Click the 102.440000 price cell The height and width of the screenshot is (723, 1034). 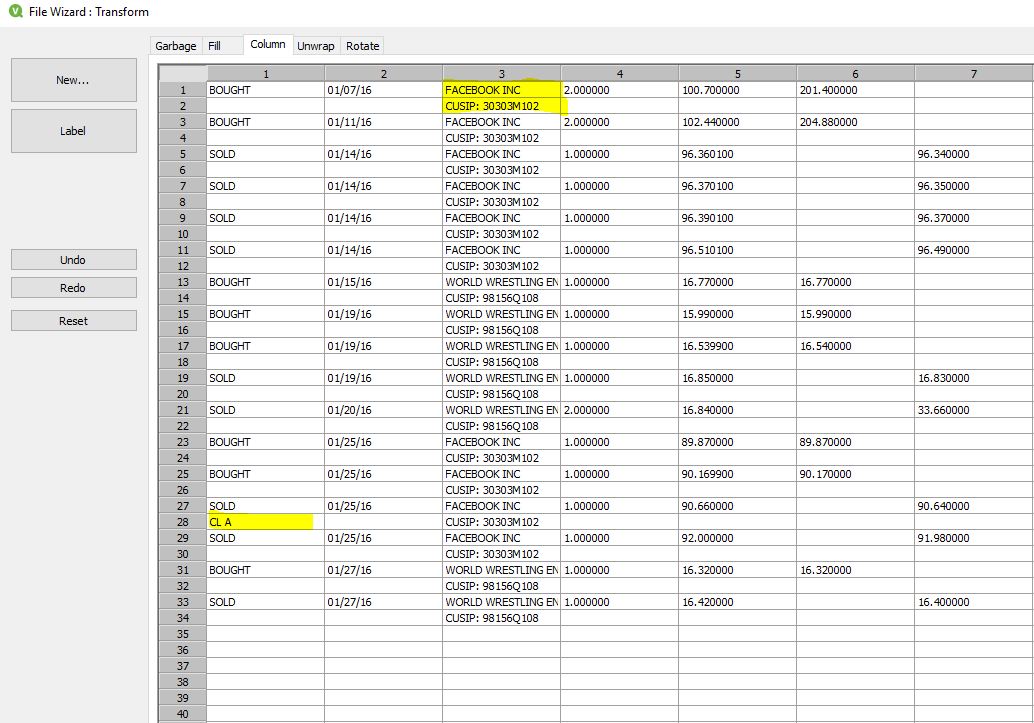pos(738,122)
